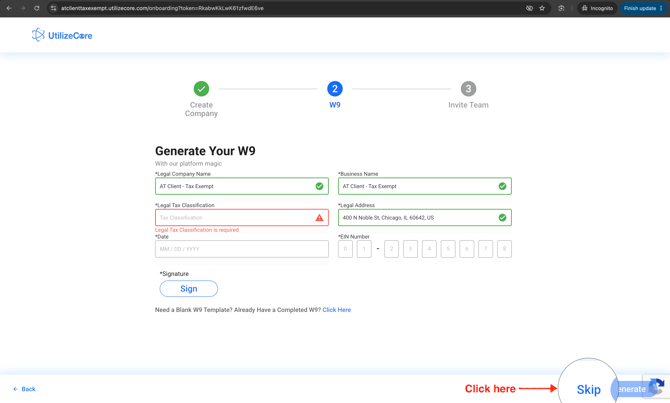Click last EIN digit box showing 8
670x403 pixels.
[504, 249]
